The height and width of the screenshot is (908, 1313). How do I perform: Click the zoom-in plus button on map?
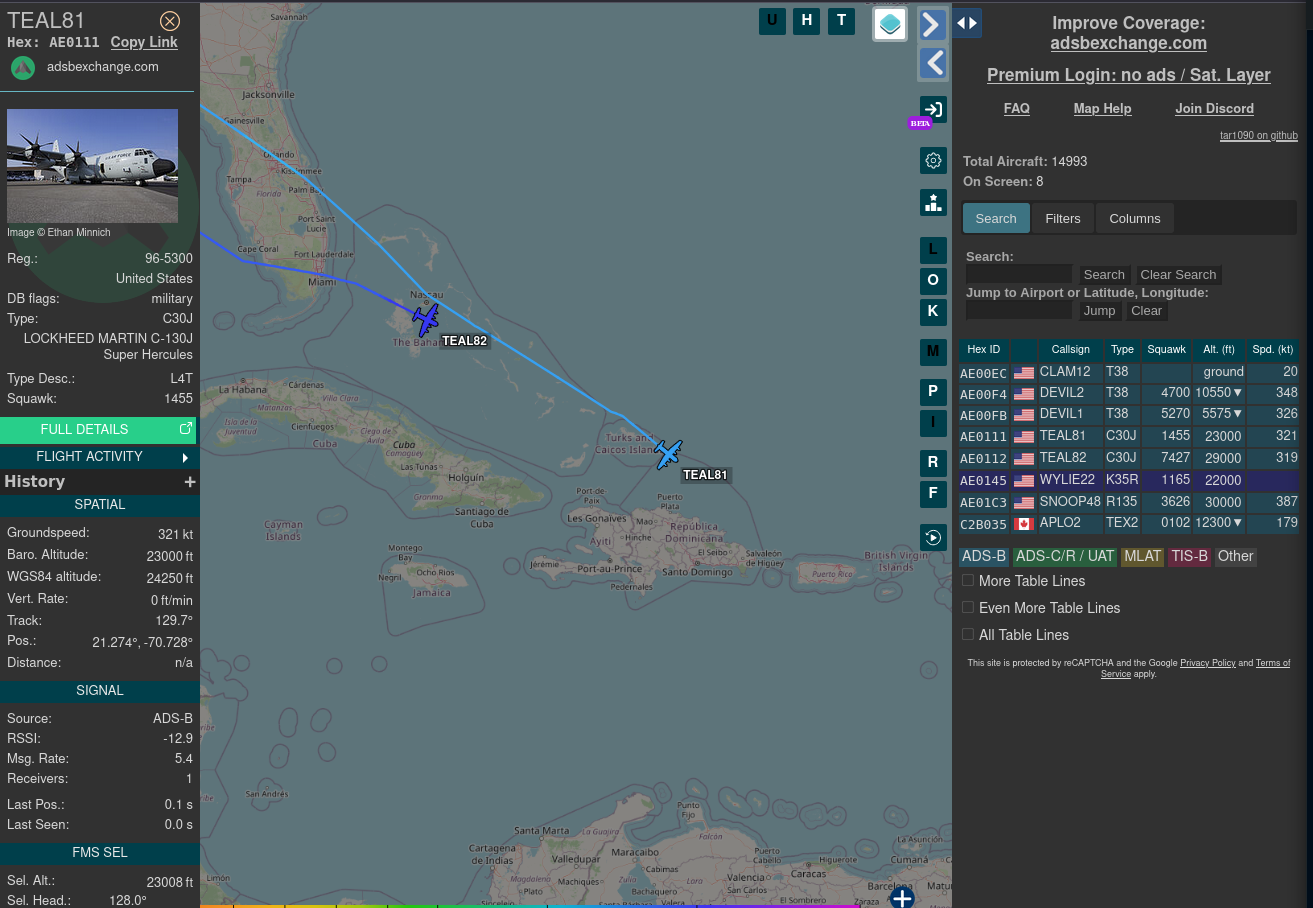pos(902,898)
